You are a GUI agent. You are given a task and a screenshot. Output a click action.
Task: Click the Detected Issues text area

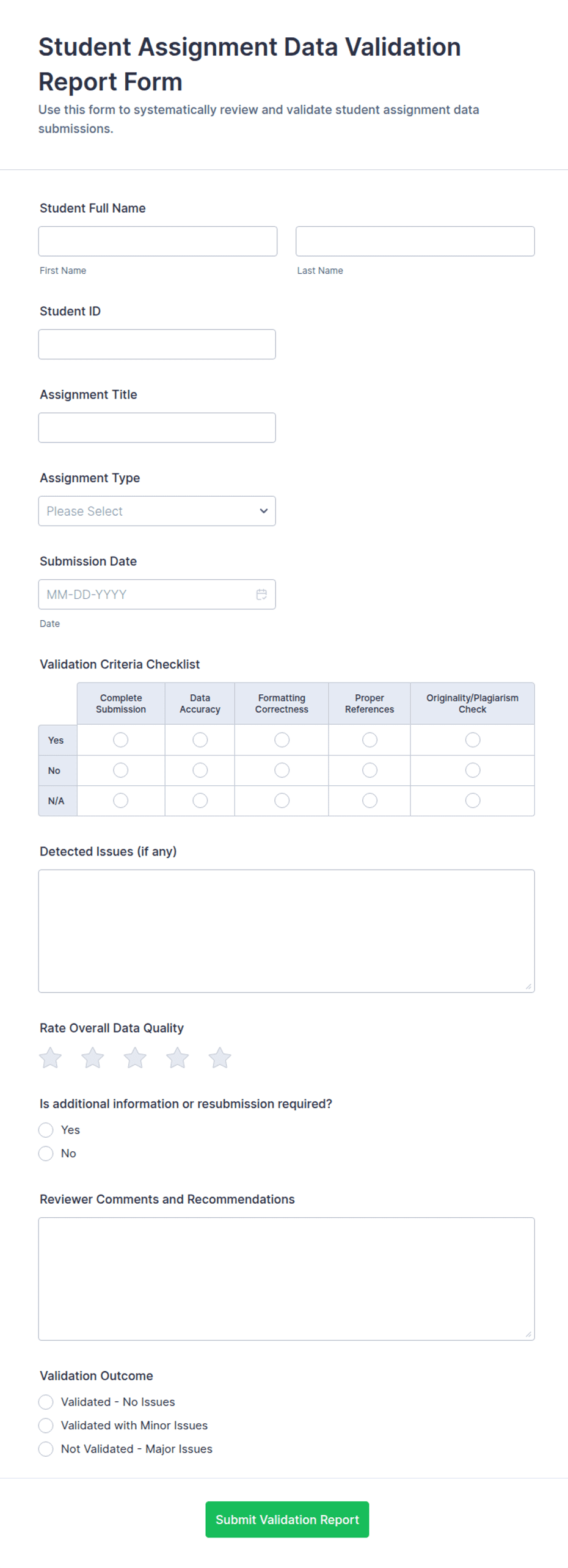pyautogui.click(x=286, y=931)
